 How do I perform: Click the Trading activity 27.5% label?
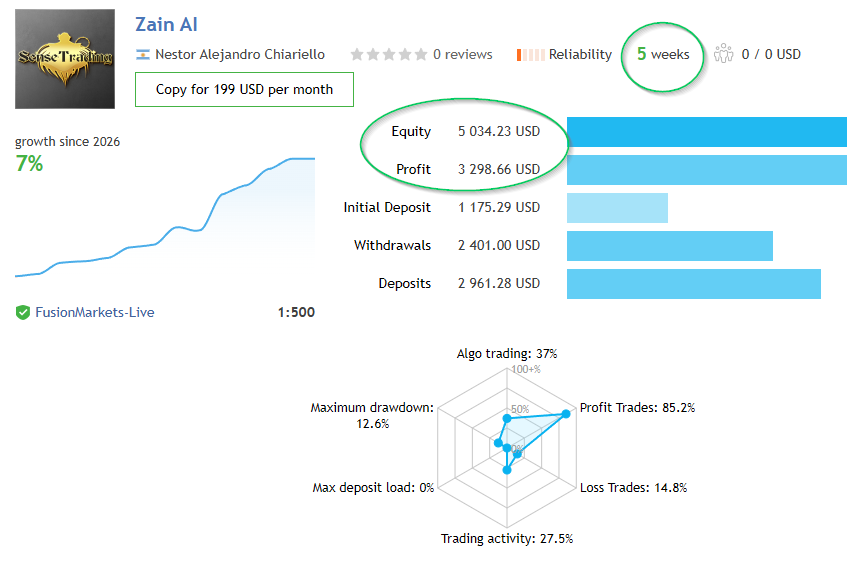pos(507,539)
